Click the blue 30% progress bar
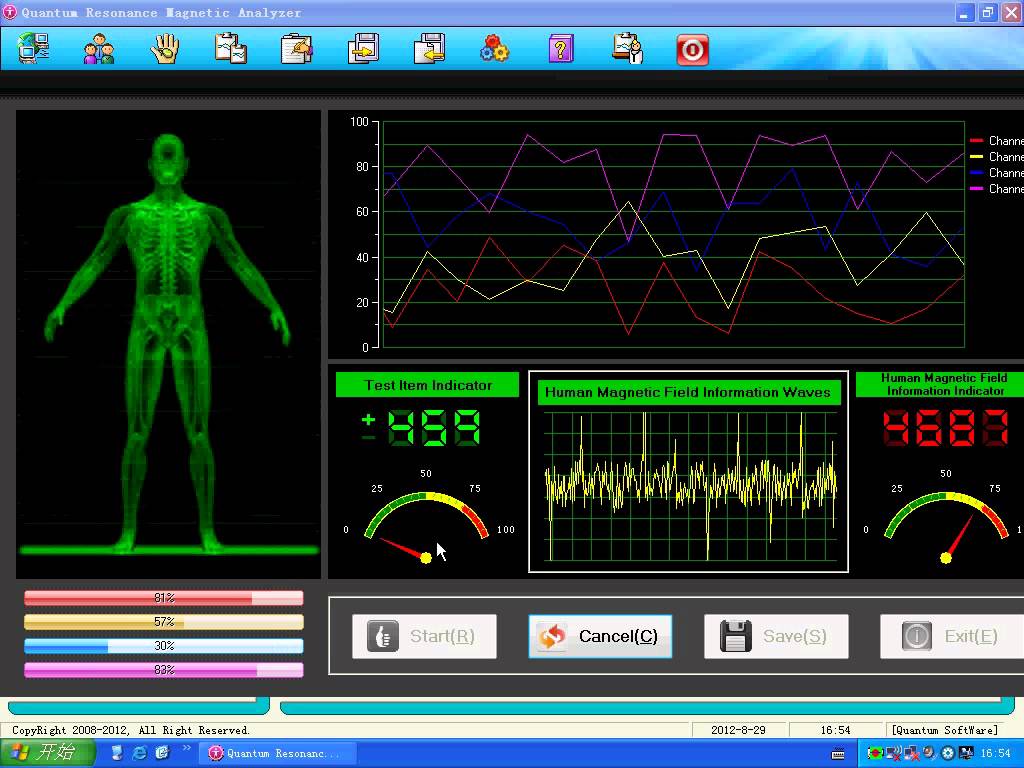 coord(164,646)
